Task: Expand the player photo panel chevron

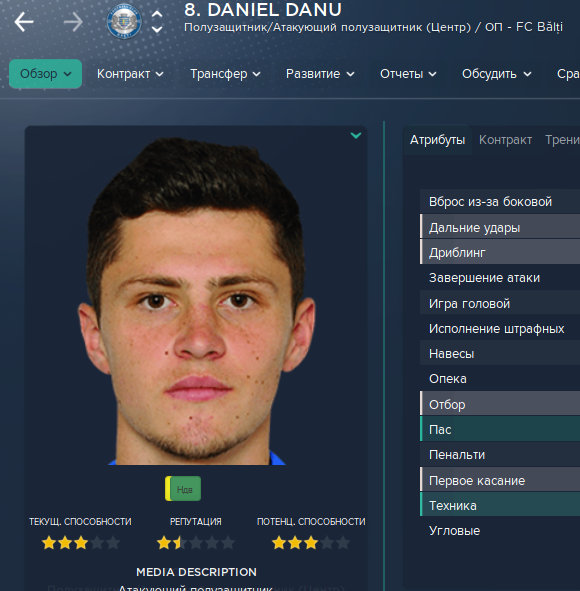Action: click(356, 135)
